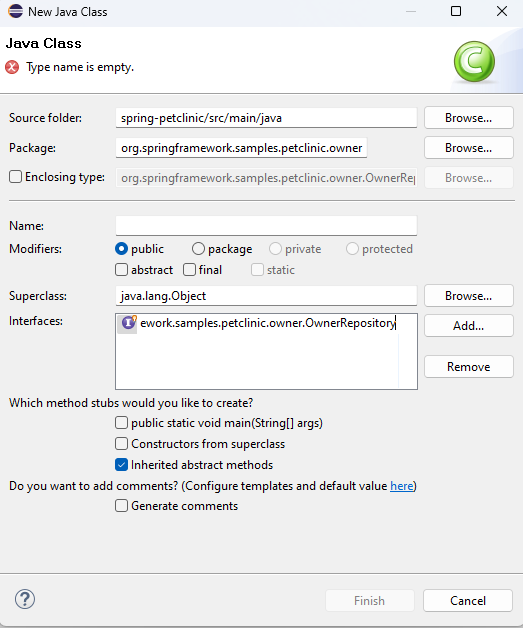Enable the Enclosing type checkbox
Screen dimensions: 523x628
(16, 177)
